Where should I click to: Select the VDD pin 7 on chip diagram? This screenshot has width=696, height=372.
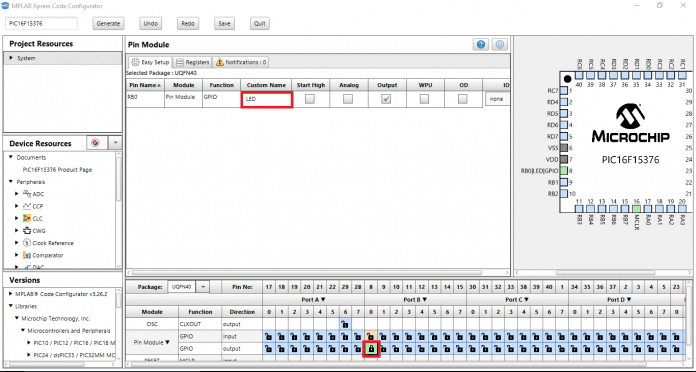564,159
